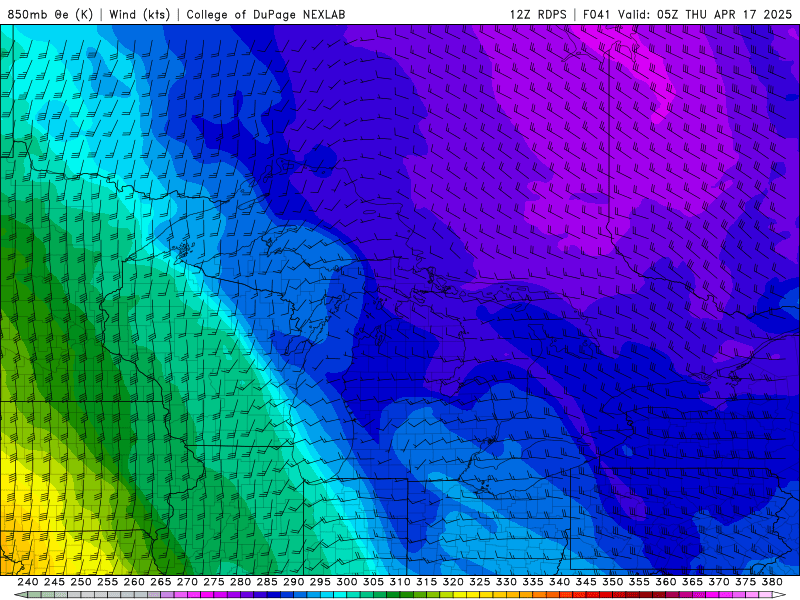Click the 370 value on the color scale

718,582
